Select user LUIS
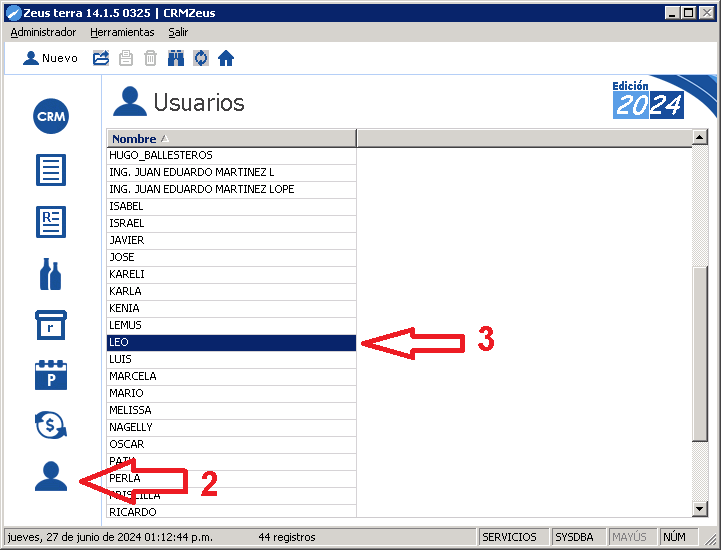Viewport: 721px width, 550px height. [x=232, y=360]
